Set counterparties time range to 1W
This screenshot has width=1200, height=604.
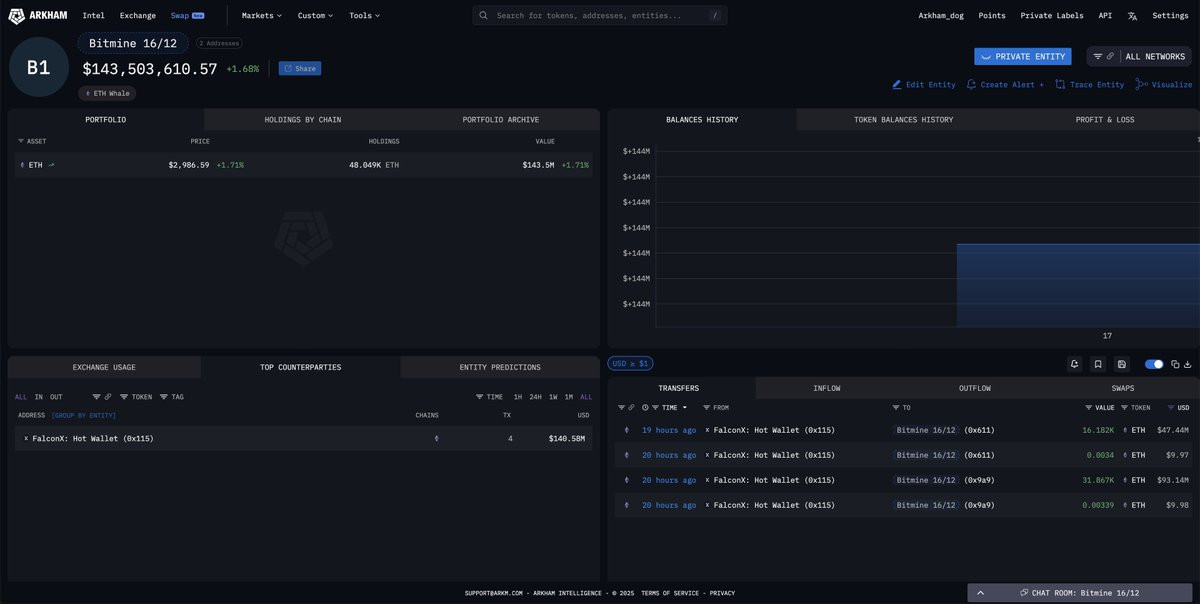(553, 397)
